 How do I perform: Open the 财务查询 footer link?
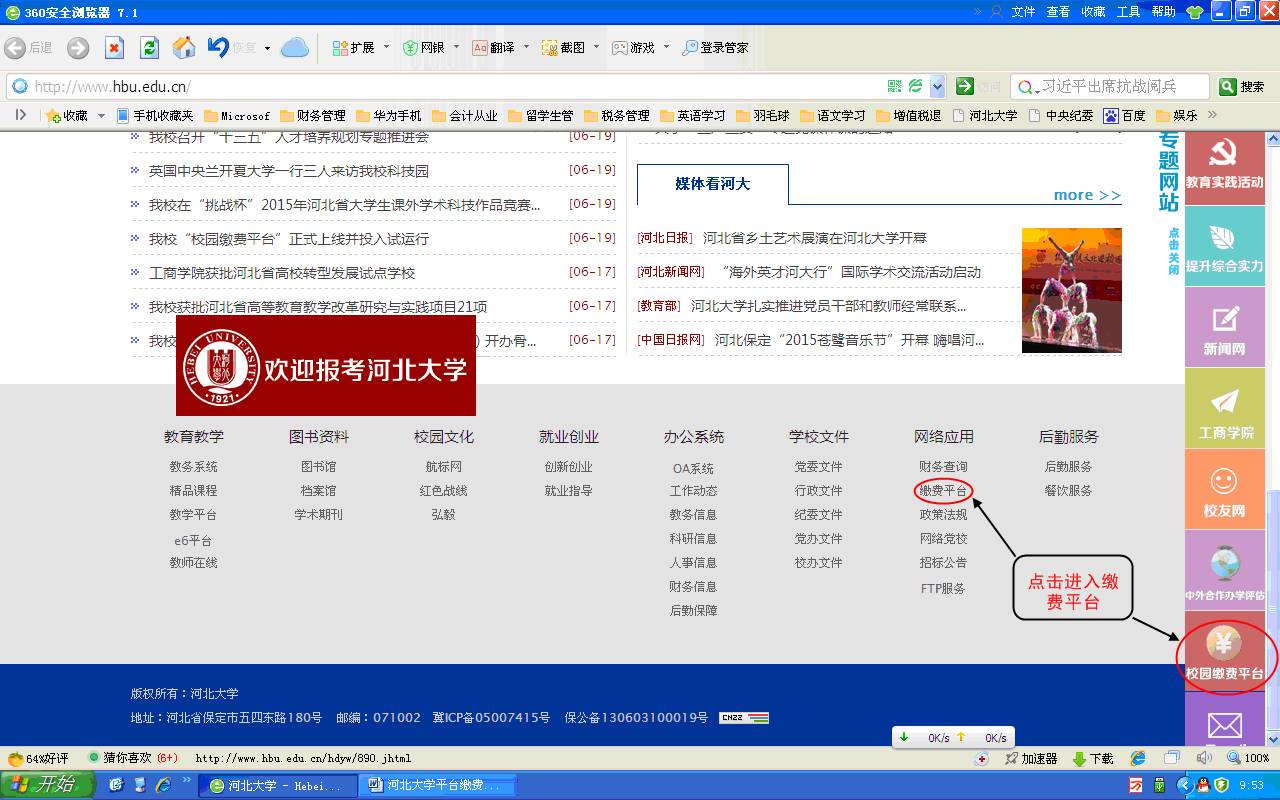click(943, 467)
